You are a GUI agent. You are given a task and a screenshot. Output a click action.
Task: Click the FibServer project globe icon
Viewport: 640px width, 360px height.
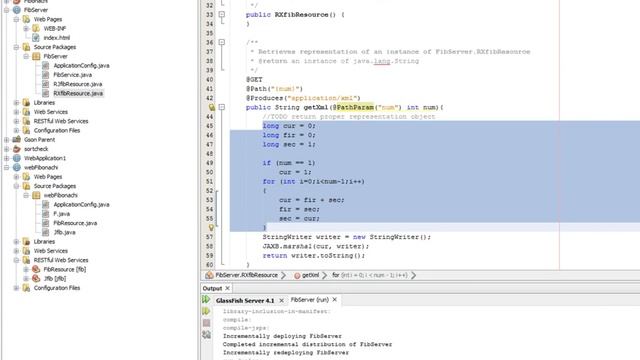(x=17, y=10)
